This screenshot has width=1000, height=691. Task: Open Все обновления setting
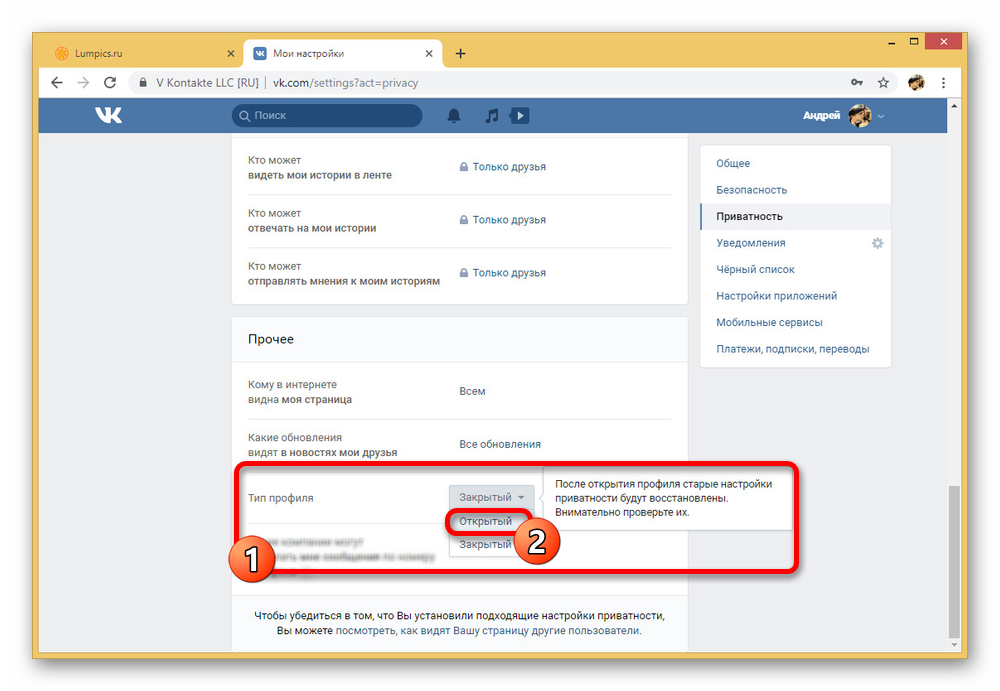499,444
